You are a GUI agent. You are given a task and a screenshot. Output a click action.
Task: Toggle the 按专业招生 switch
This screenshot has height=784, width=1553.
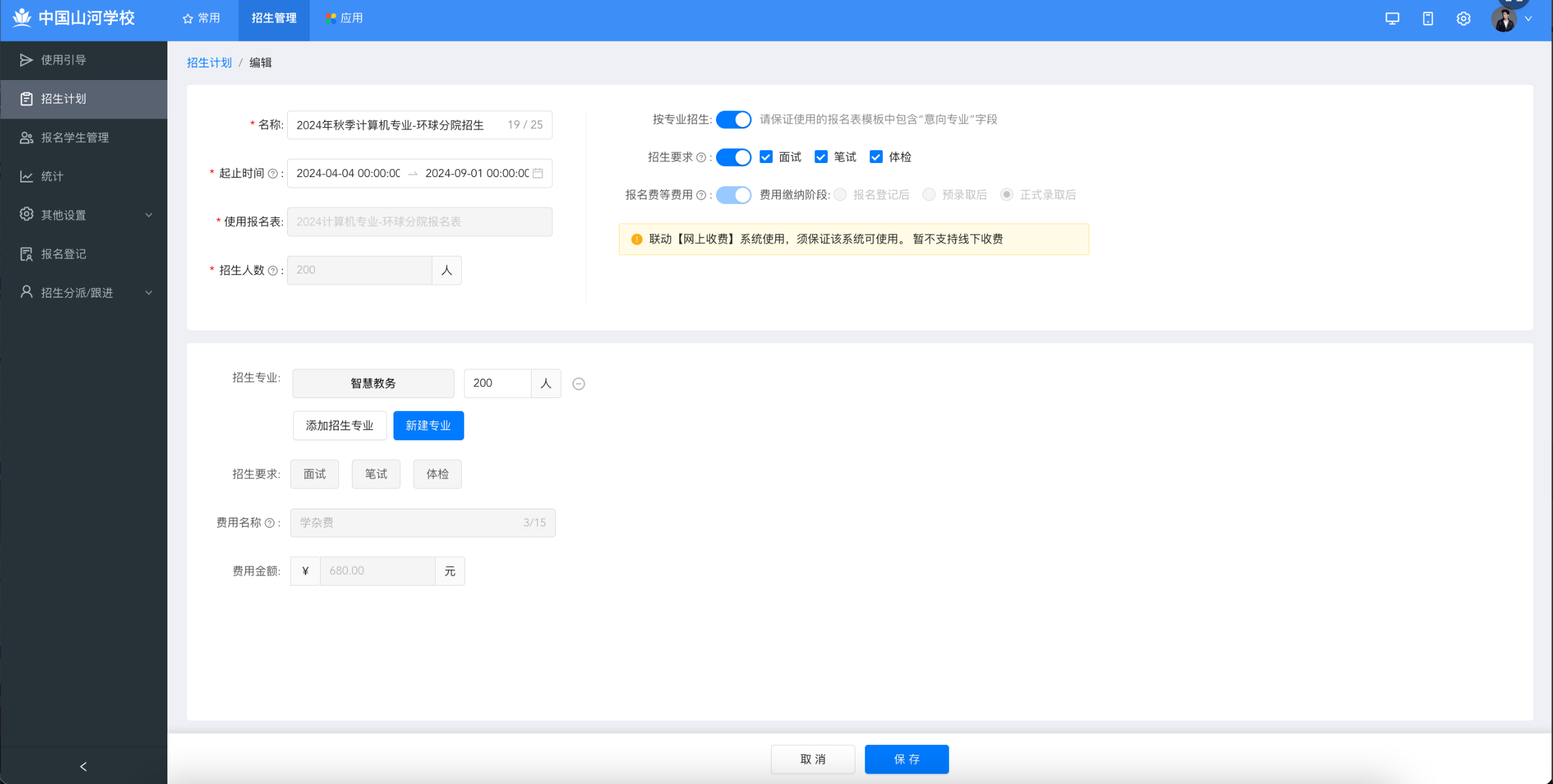[x=733, y=120]
